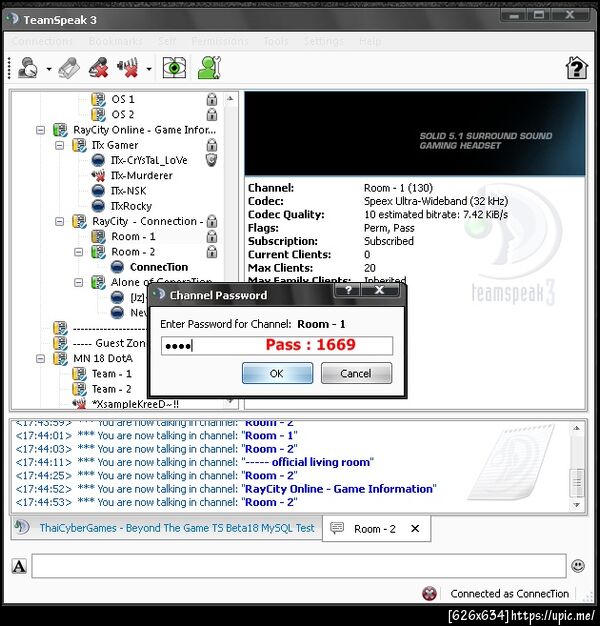Select user ITx-Murderer
600x626 pixels.
pos(142,176)
